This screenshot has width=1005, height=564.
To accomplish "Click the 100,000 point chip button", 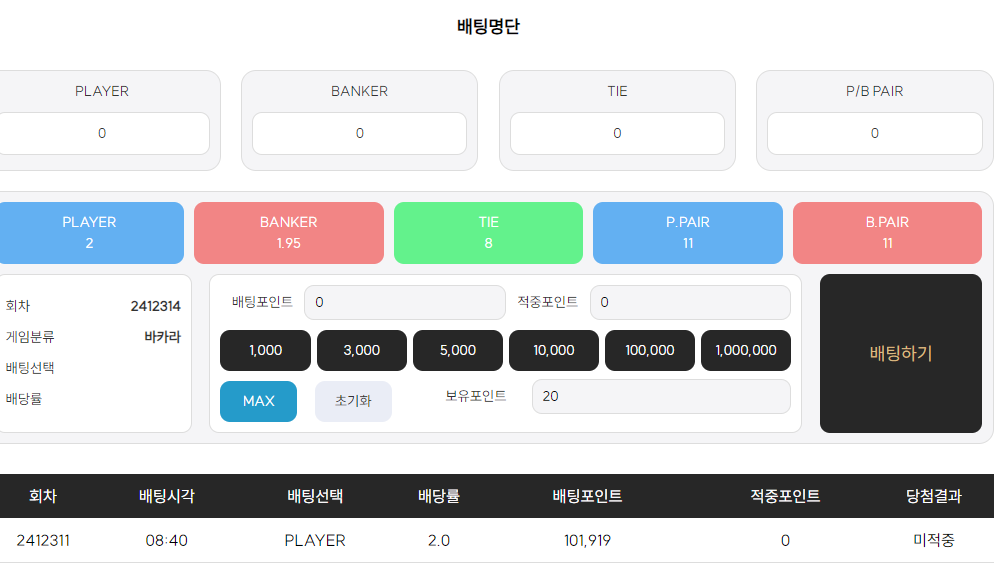I will pos(650,351).
